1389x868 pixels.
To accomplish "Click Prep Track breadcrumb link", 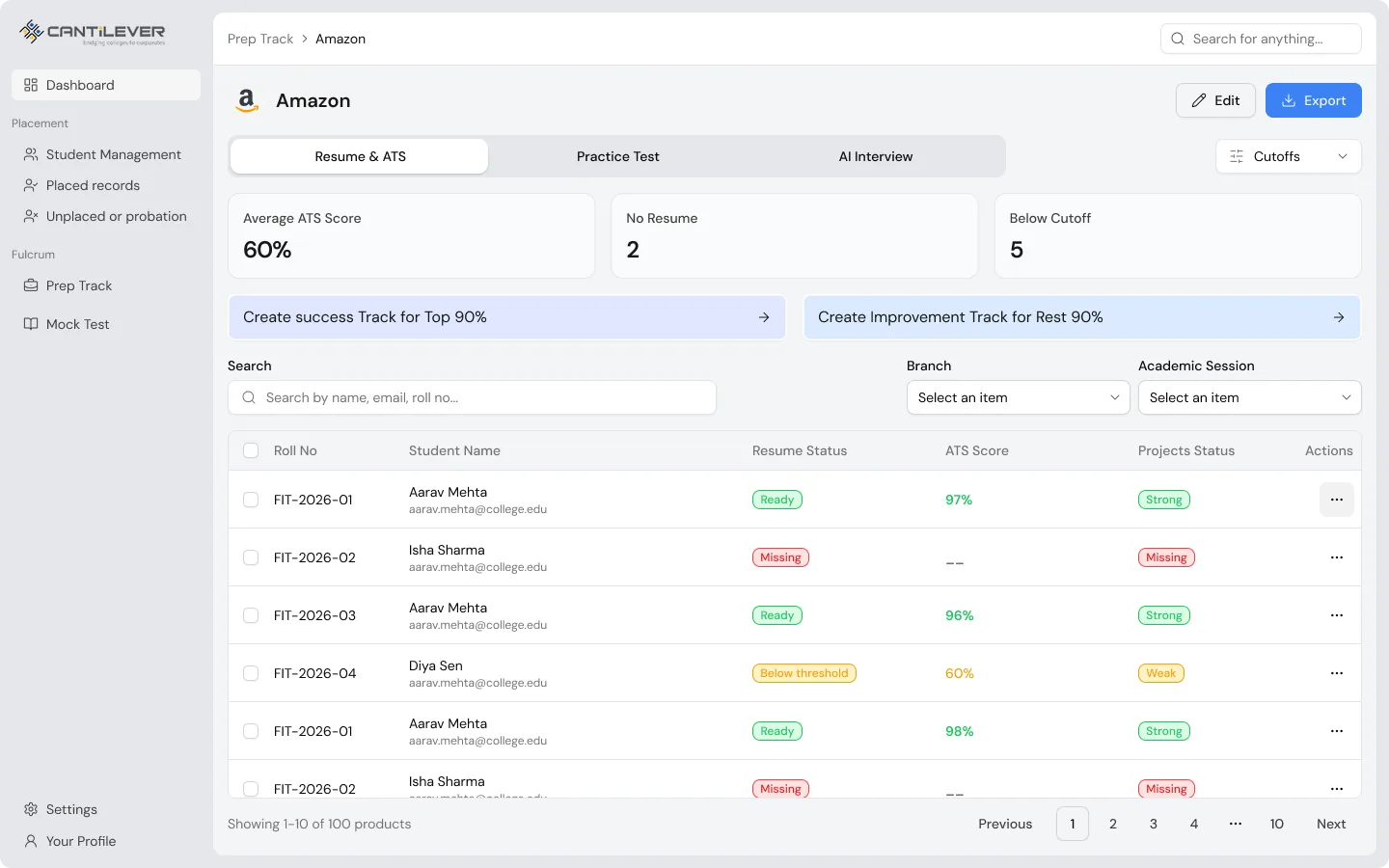I will click(260, 39).
